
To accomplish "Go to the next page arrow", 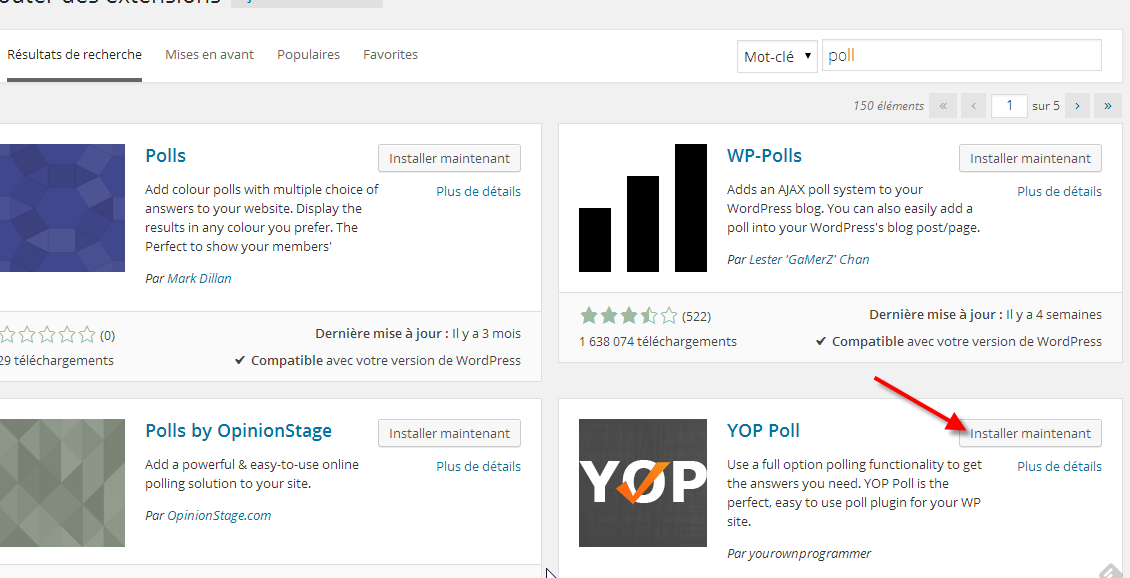I will (x=1077, y=105).
